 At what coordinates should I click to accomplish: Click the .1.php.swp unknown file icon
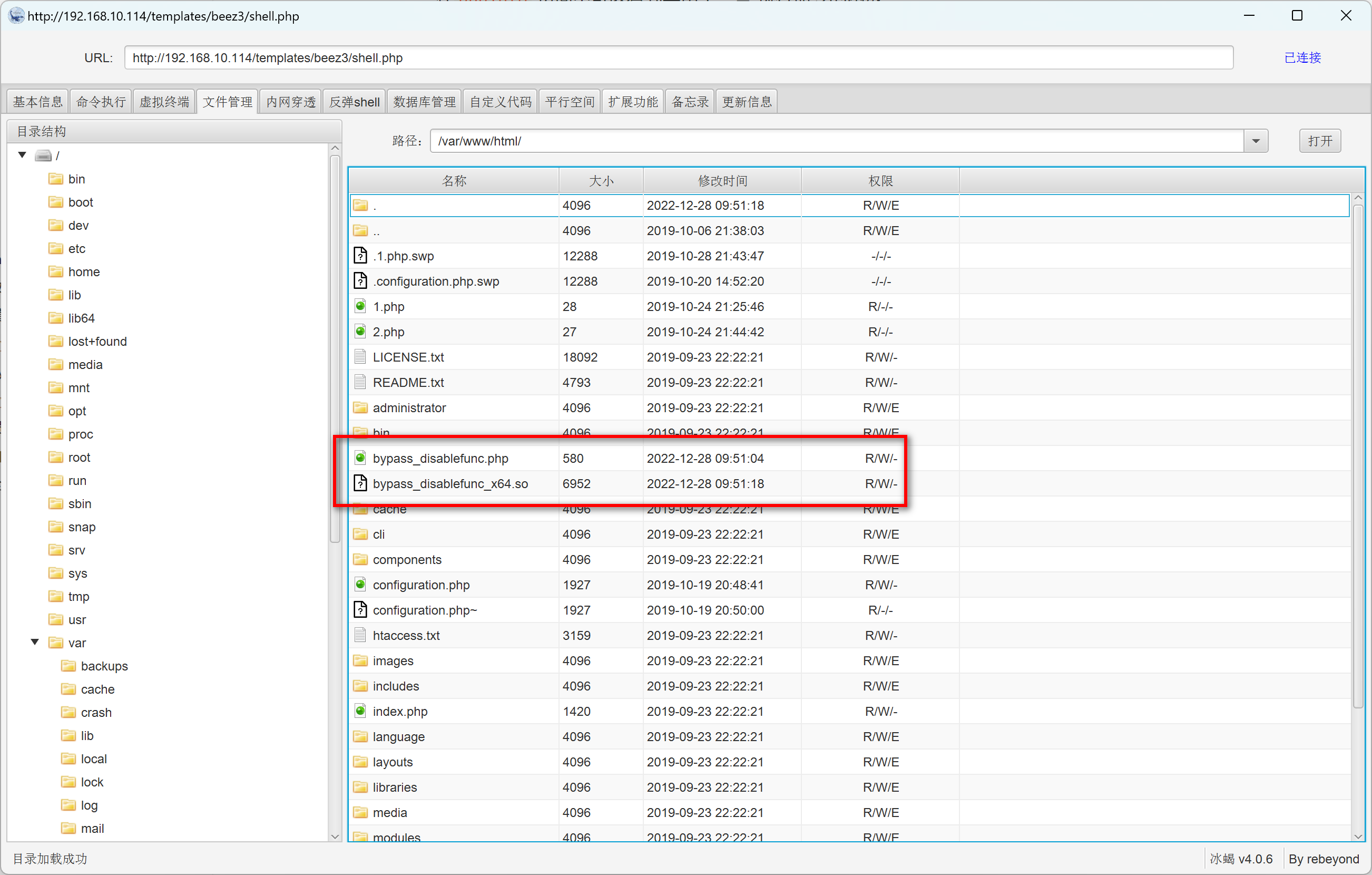point(360,255)
